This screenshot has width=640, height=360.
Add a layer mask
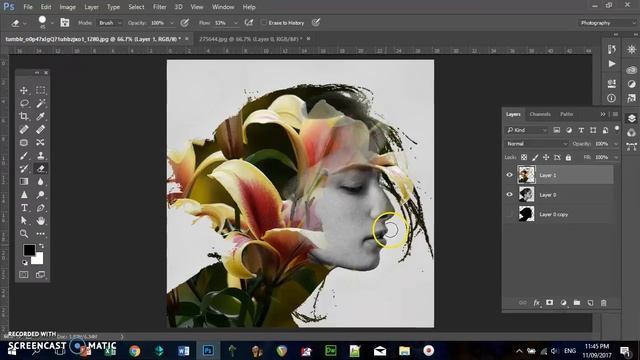pos(549,303)
